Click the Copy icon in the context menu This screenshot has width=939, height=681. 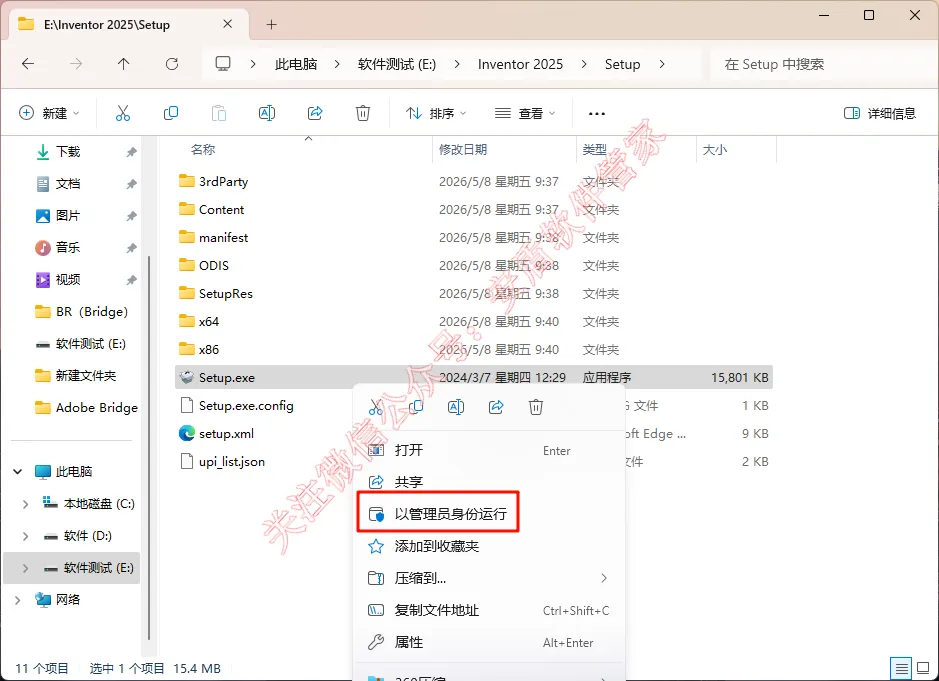tap(416, 407)
